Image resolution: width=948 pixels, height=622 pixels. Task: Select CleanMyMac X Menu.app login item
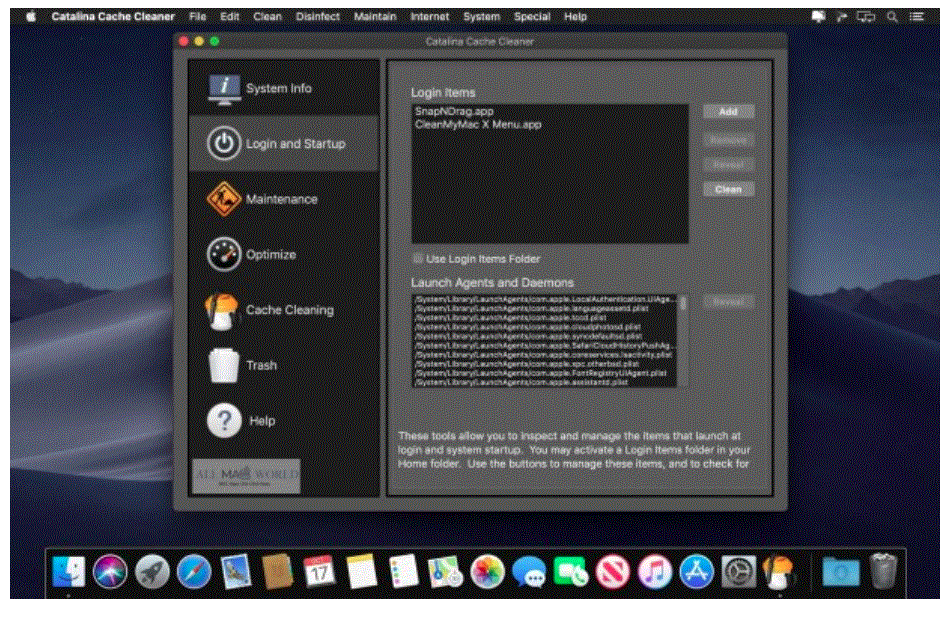coord(550,125)
